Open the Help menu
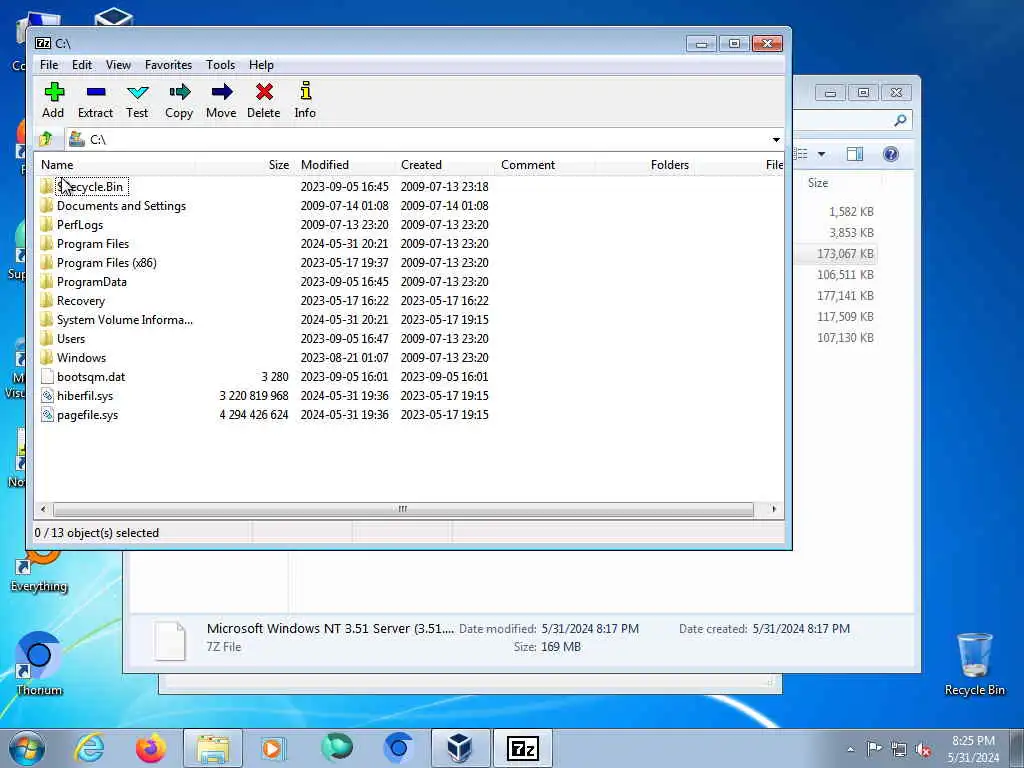The width and height of the screenshot is (1024, 768). pos(261,65)
